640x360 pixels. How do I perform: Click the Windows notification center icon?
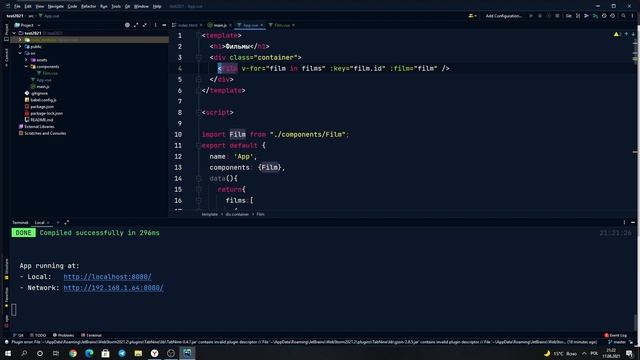coord(629,353)
